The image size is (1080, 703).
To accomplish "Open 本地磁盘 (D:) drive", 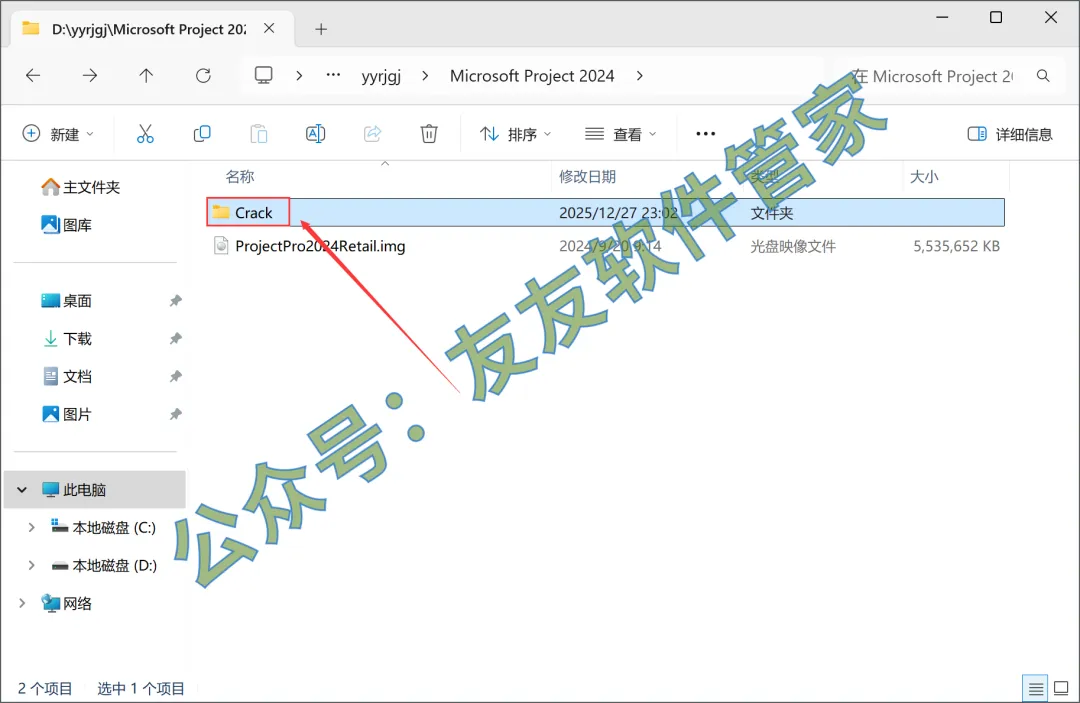I will pos(104,565).
